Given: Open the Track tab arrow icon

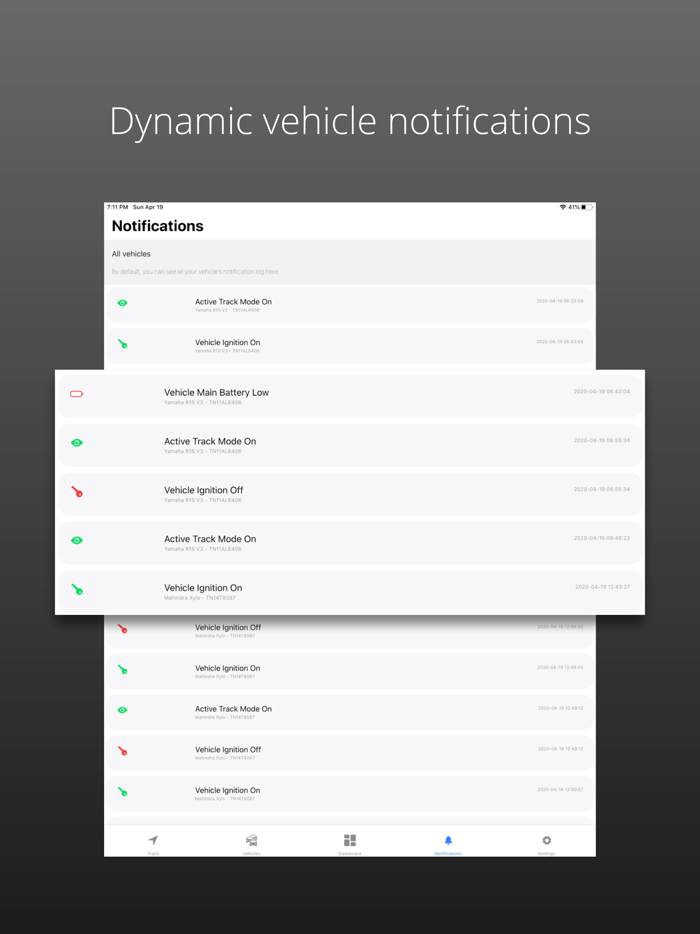Looking at the screenshot, I should pos(153,841).
